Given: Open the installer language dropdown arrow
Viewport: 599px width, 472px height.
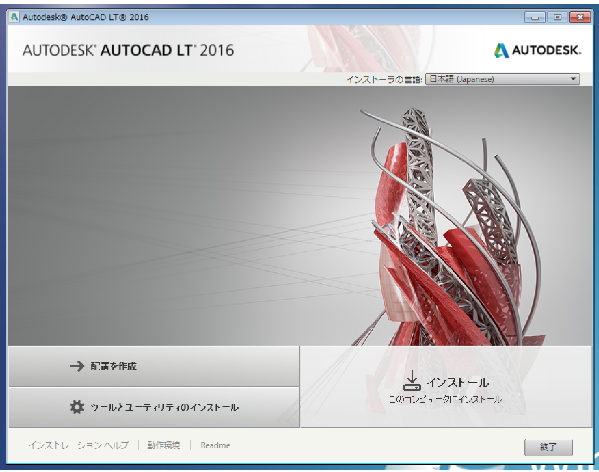Looking at the screenshot, I should pyautogui.click(x=573, y=79).
